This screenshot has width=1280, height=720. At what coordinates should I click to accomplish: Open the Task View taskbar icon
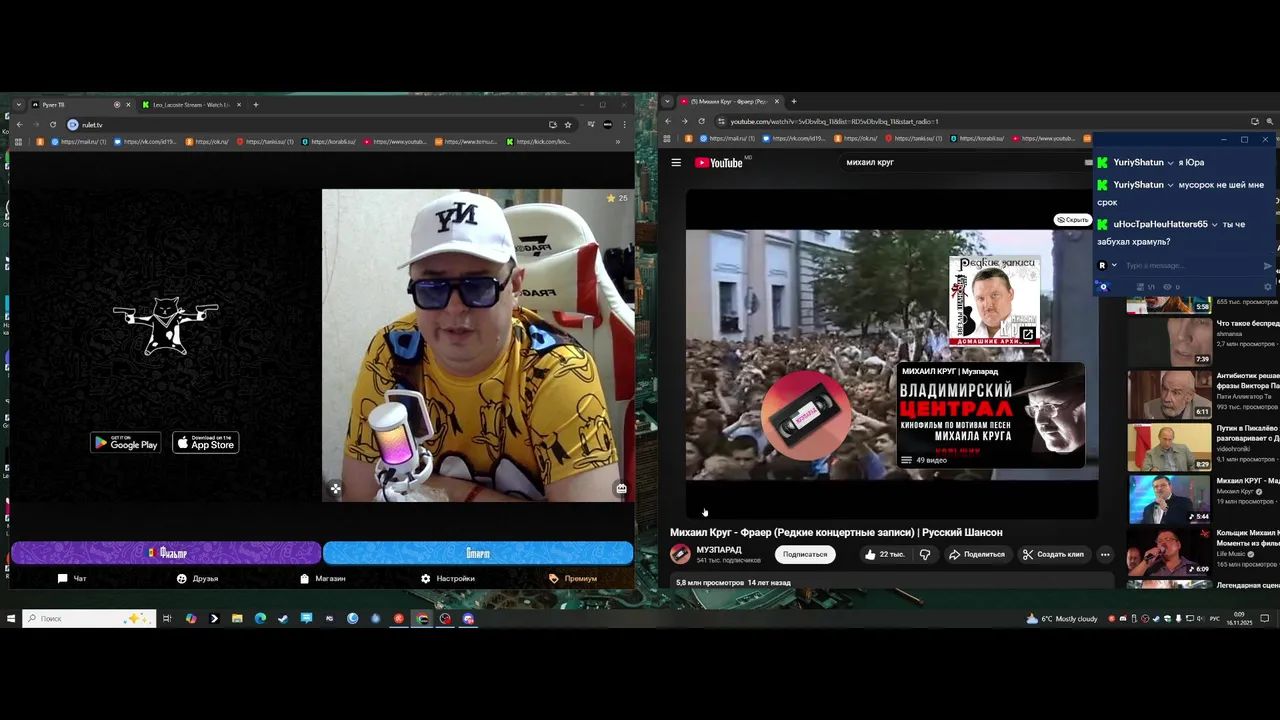[167, 618]
